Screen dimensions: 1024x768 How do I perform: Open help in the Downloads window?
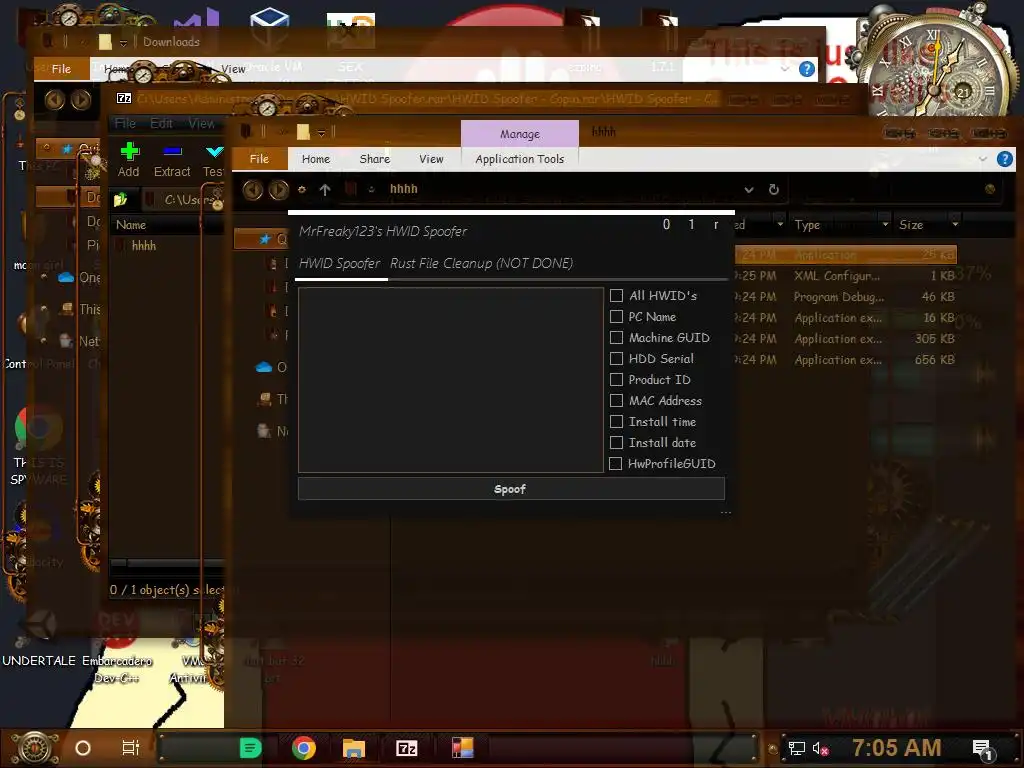(x=807, y=69)
